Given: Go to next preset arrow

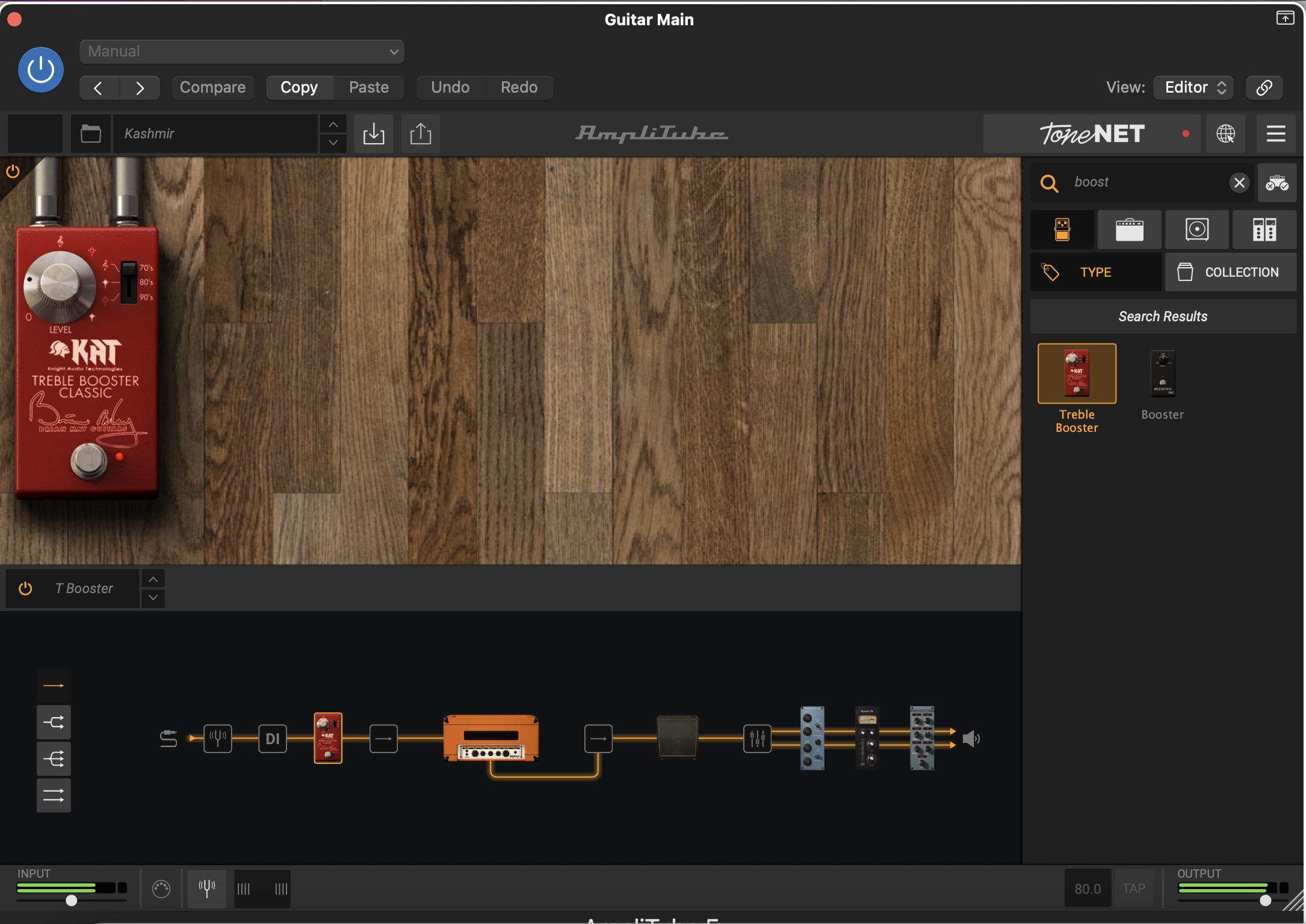Looking at the screenshot, I should pos(140,88).
